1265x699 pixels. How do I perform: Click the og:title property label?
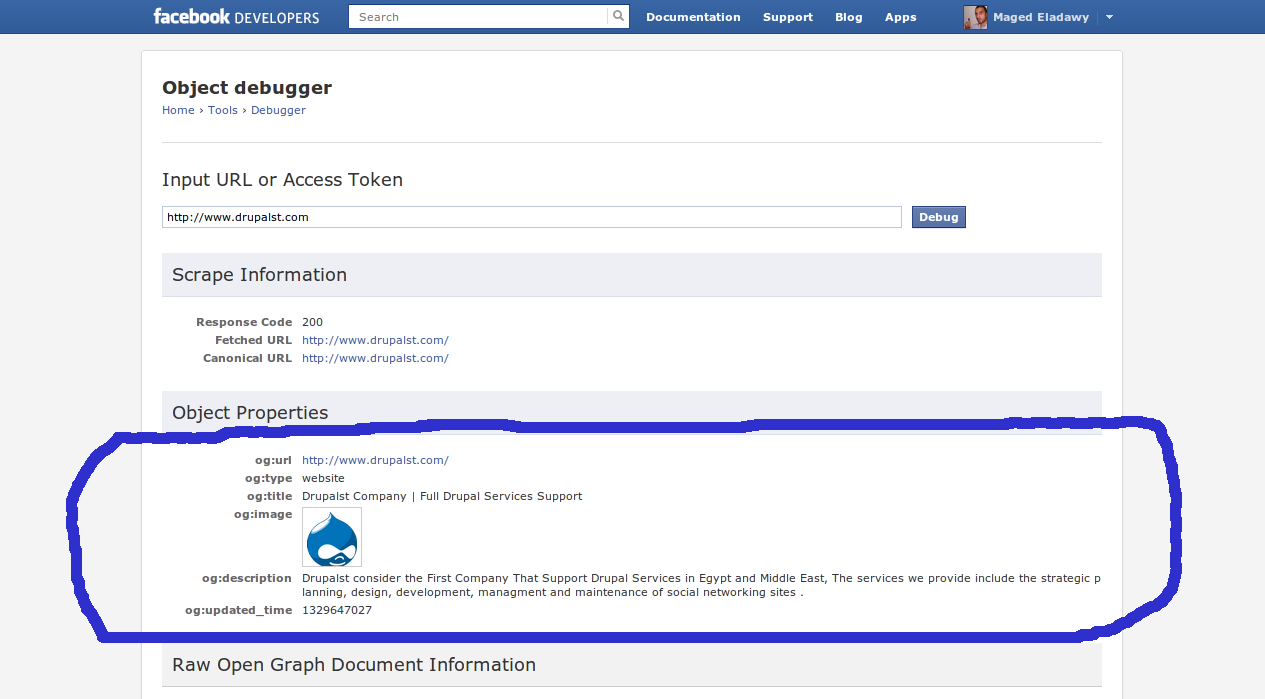pyautogui.click(x=270, y=496)
